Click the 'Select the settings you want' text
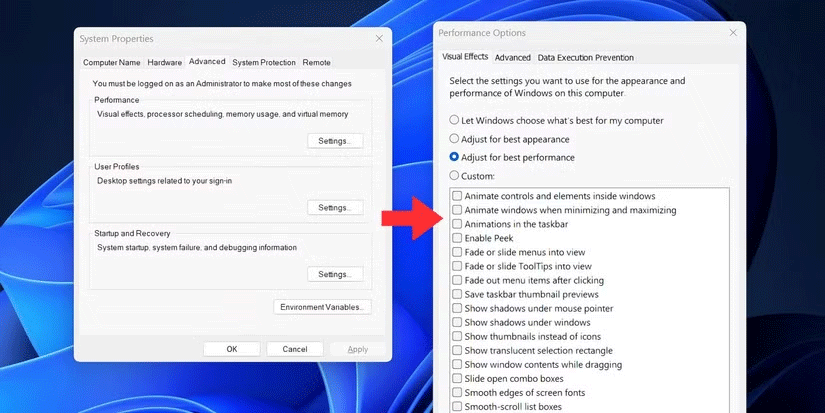This screenshot has height=413, width=825. pos(567,87)
